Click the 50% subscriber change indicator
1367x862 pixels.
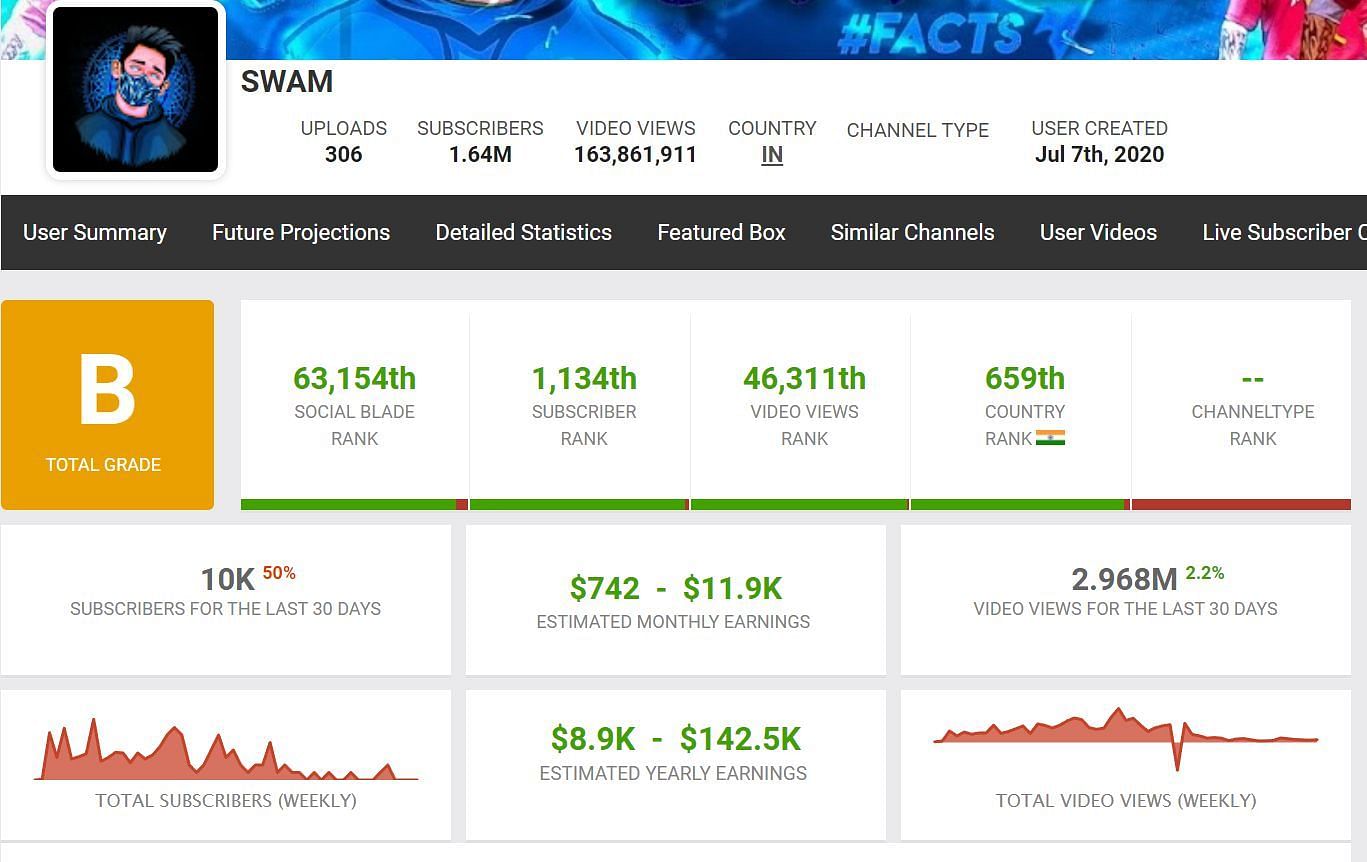pos(279,573)
